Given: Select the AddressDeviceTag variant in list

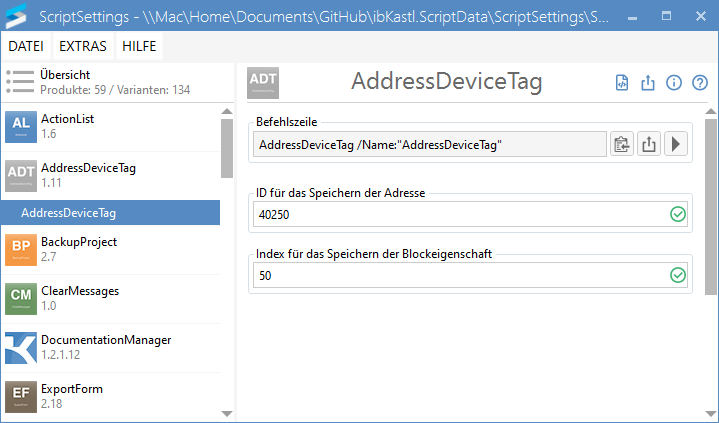Looking at the screenshot, I should pos(110,213).
